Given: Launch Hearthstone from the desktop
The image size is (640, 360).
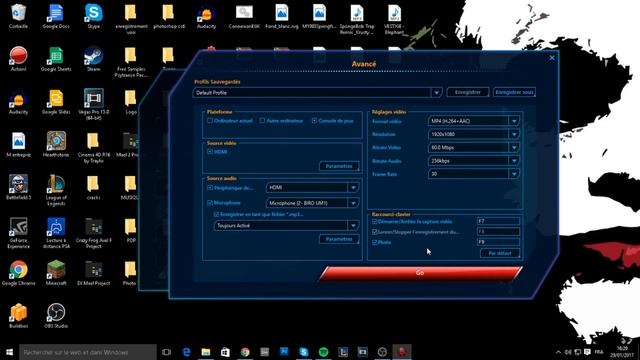Looking at the screenshot, I should 56,144.
